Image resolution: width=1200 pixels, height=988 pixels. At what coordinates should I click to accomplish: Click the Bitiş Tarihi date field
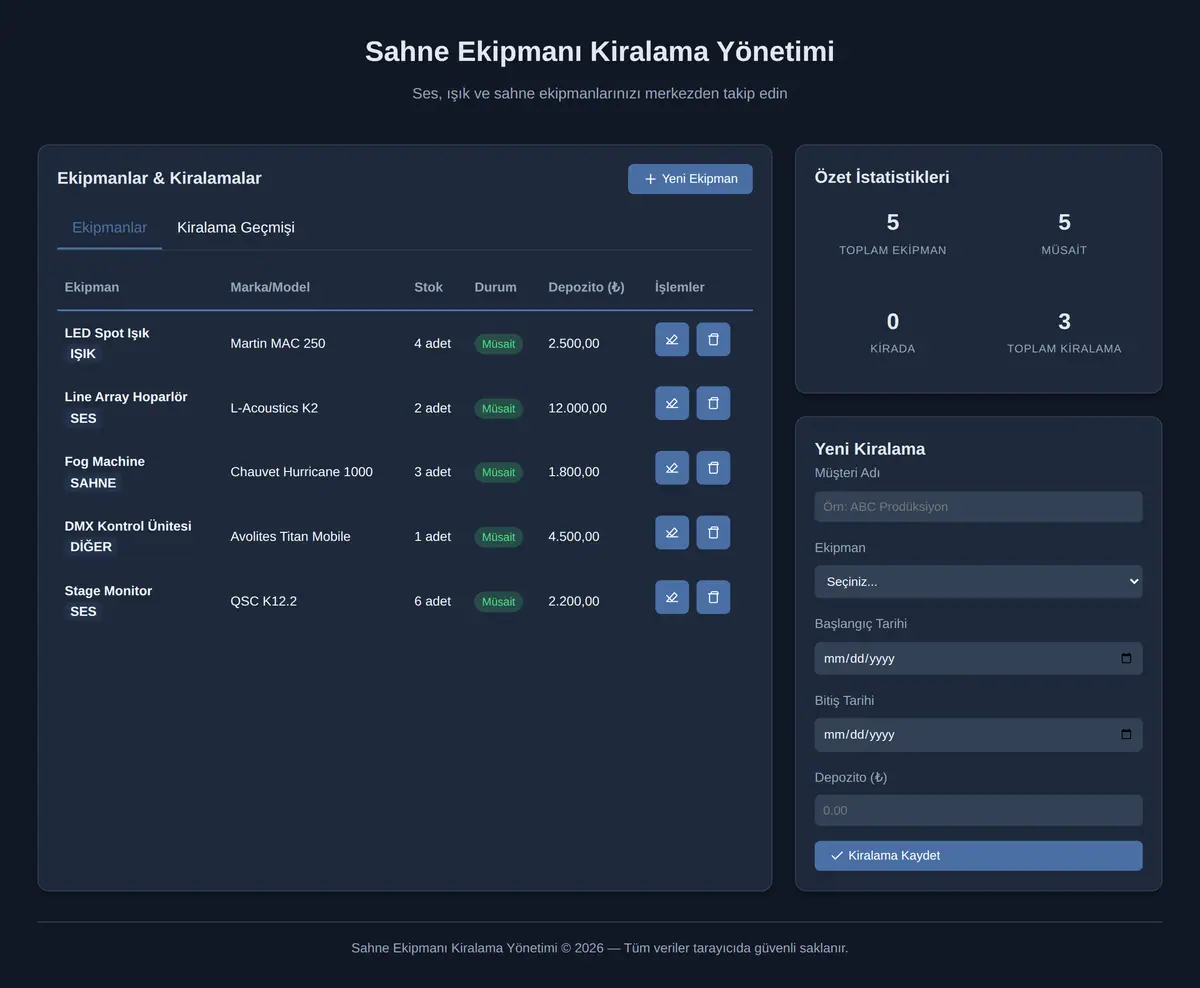[978, 734]
